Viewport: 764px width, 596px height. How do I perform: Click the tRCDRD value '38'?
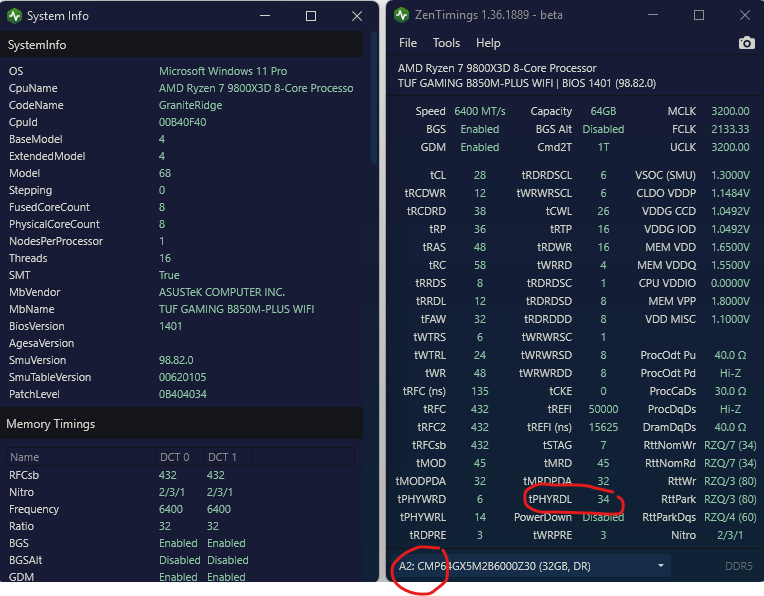point(480,211)
